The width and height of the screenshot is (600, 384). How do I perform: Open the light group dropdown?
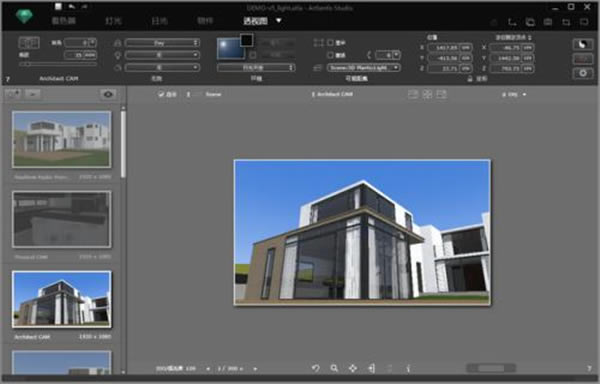(162, 55)
